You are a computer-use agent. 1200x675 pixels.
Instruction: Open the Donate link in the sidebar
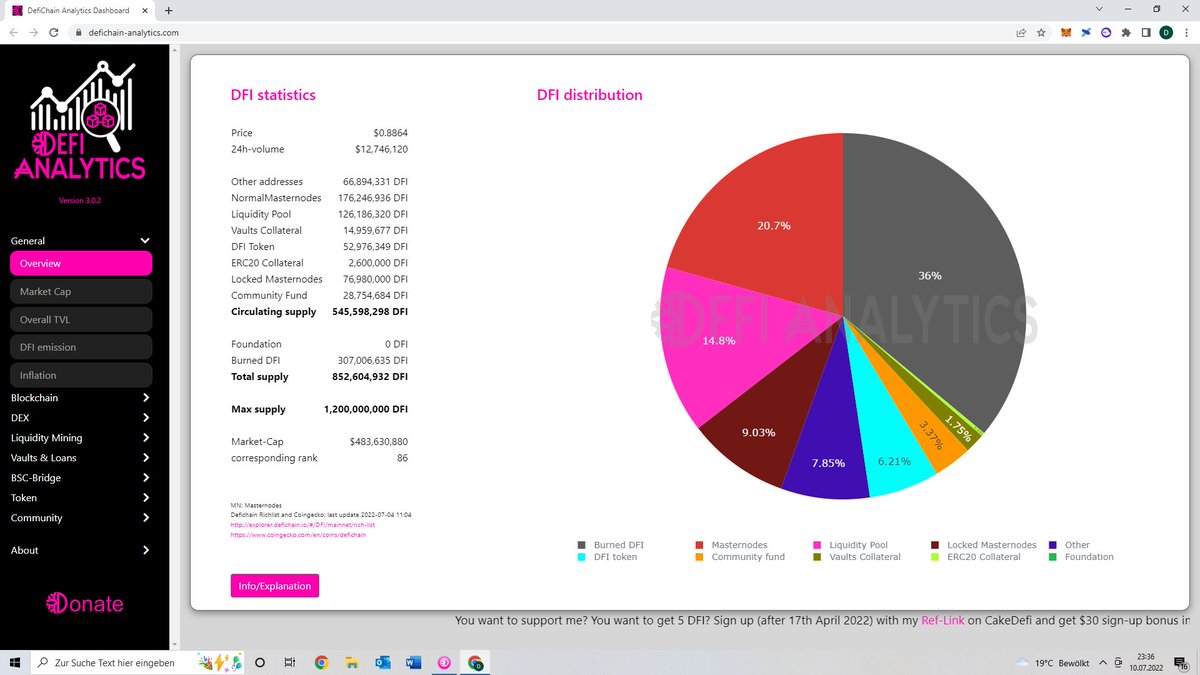(85, 603)
